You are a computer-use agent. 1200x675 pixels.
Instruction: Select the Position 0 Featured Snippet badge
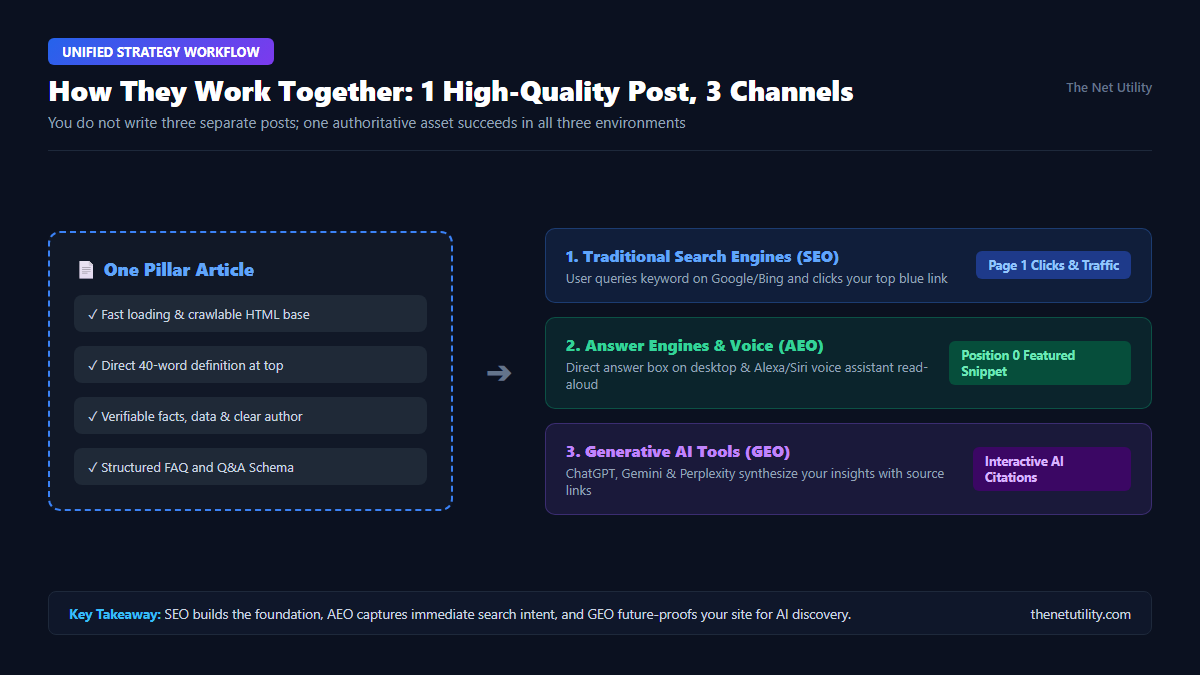1040,363
